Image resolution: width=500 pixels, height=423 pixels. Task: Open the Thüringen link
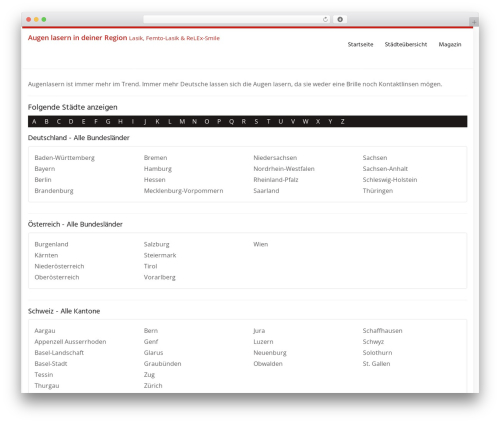point(378,191)
